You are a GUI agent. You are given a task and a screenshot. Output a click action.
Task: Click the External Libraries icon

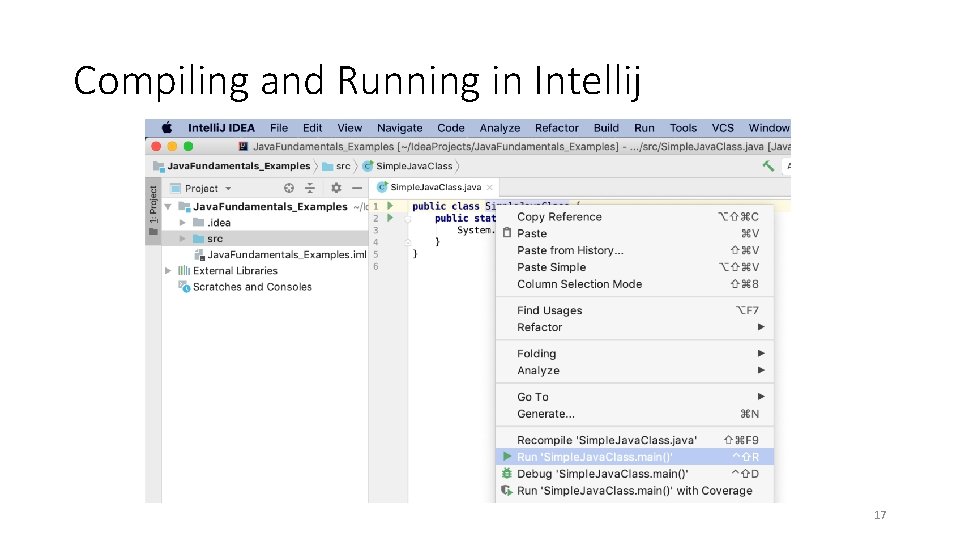point(184,271)
